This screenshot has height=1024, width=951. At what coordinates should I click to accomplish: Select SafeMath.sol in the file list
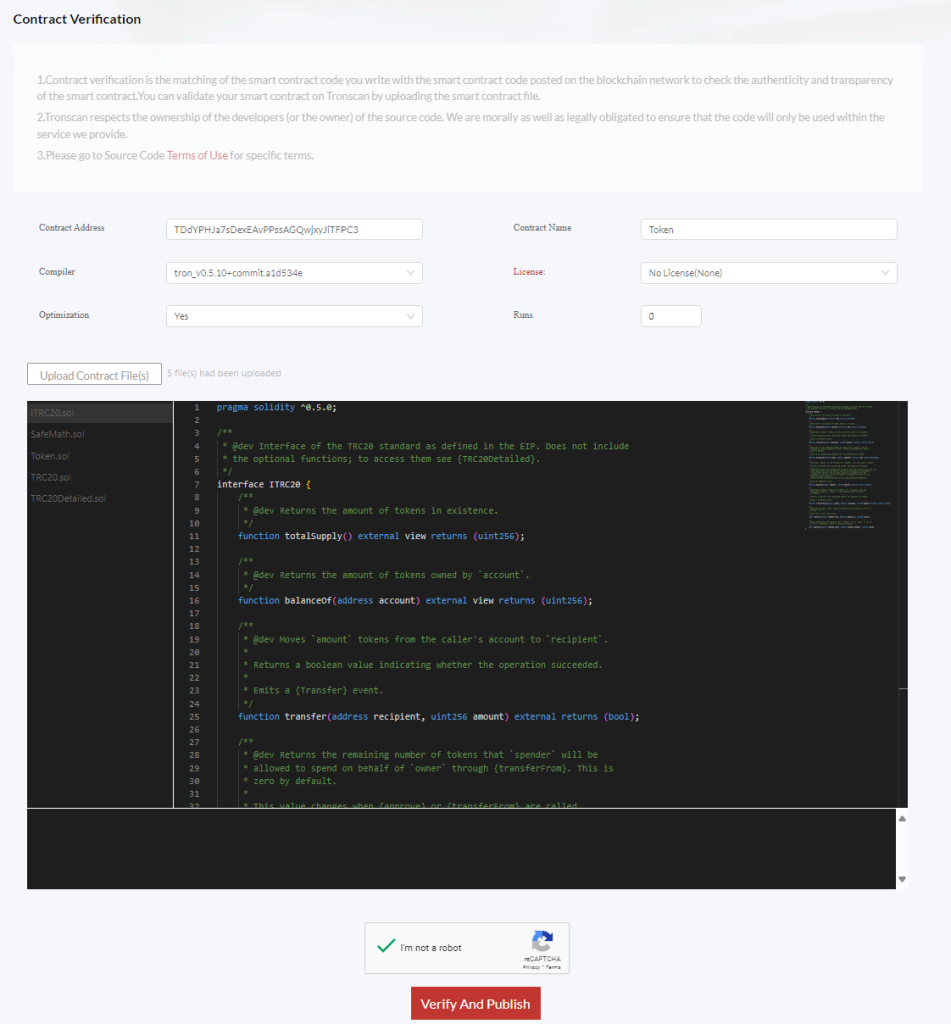pyautogui.click(x=100, y=434)
